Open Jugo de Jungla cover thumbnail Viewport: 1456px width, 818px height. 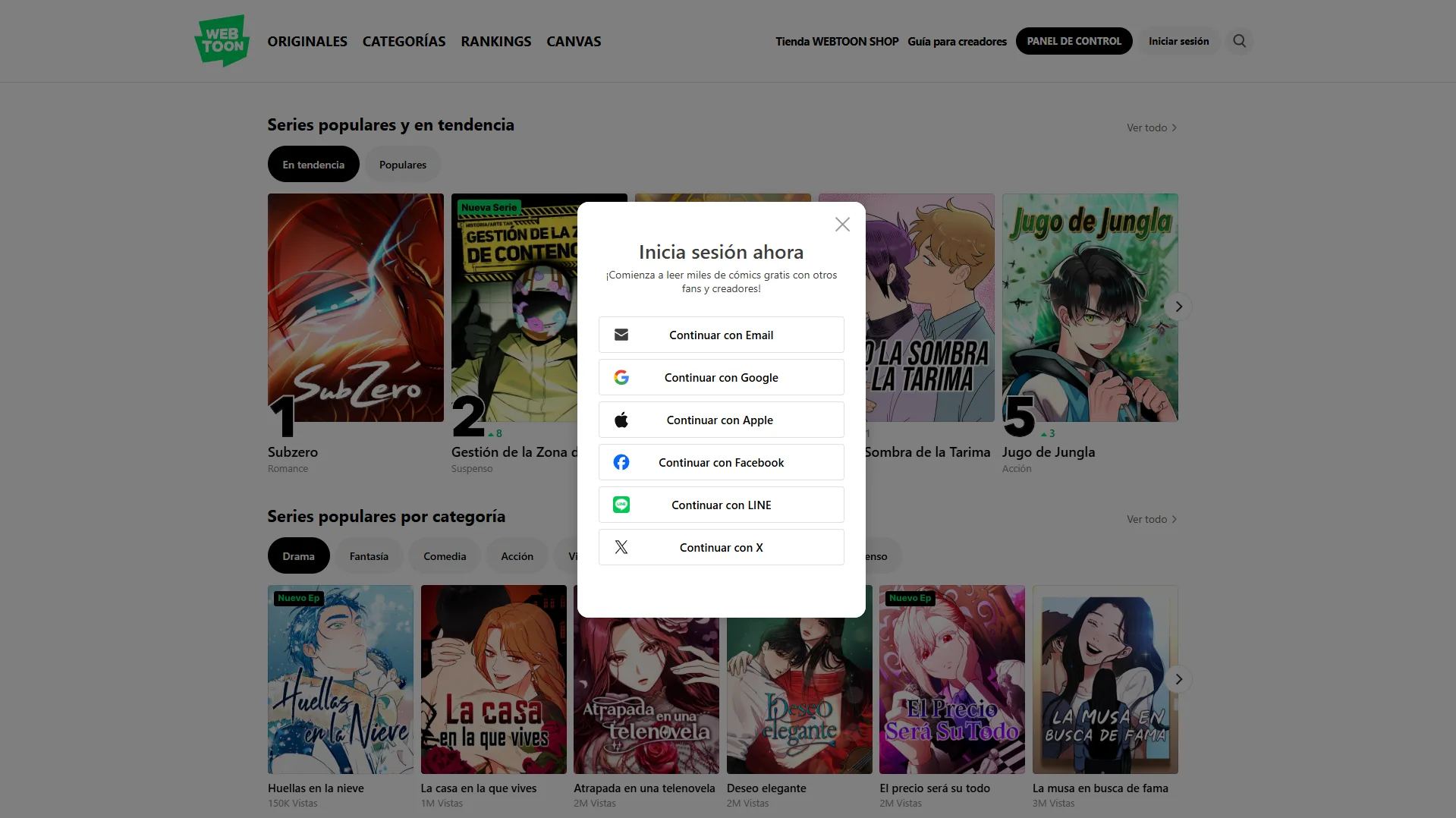click(x=1090, y=307)
